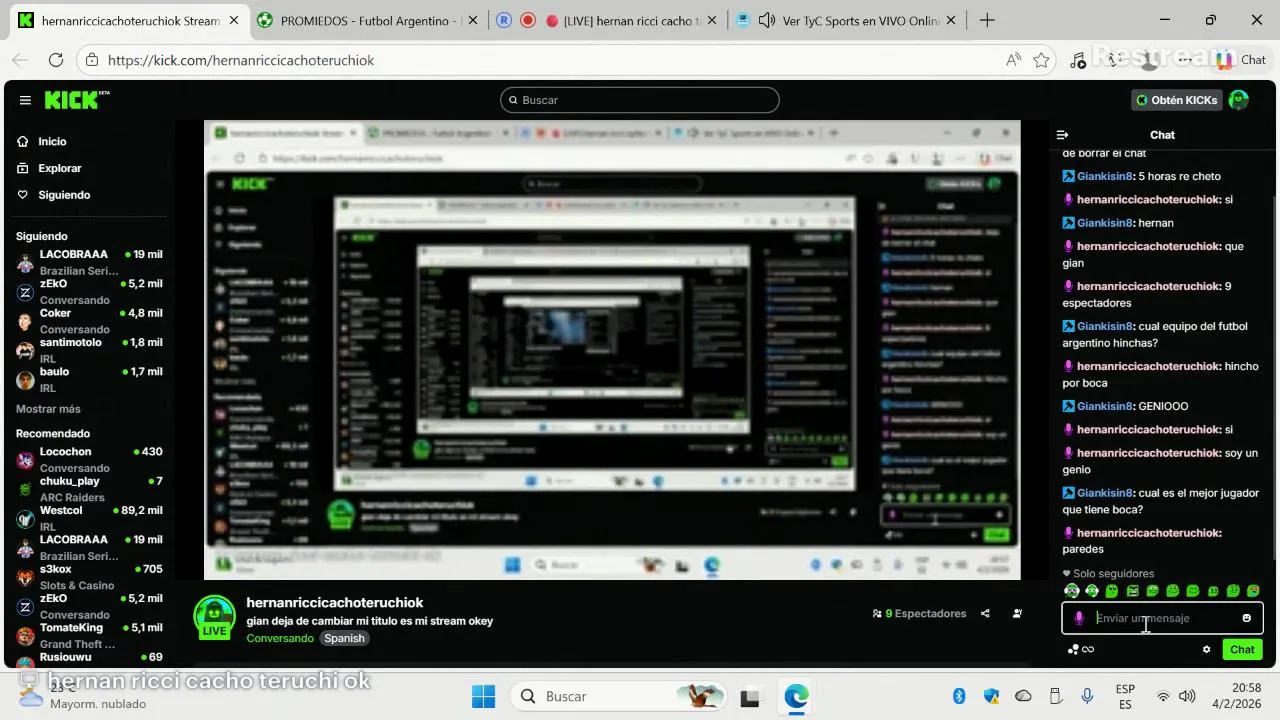Open Microsoft Edge from taskbar
Screen dimensions: 1280x720
[x=796, y=696]
